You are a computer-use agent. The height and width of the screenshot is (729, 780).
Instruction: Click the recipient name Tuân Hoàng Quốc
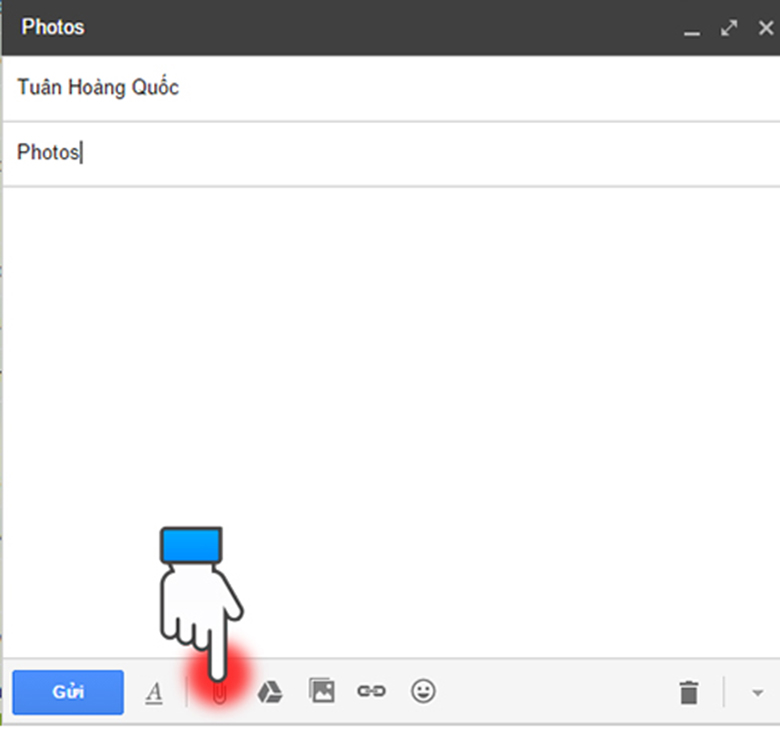pyautogui.click(x=98, y=88)
